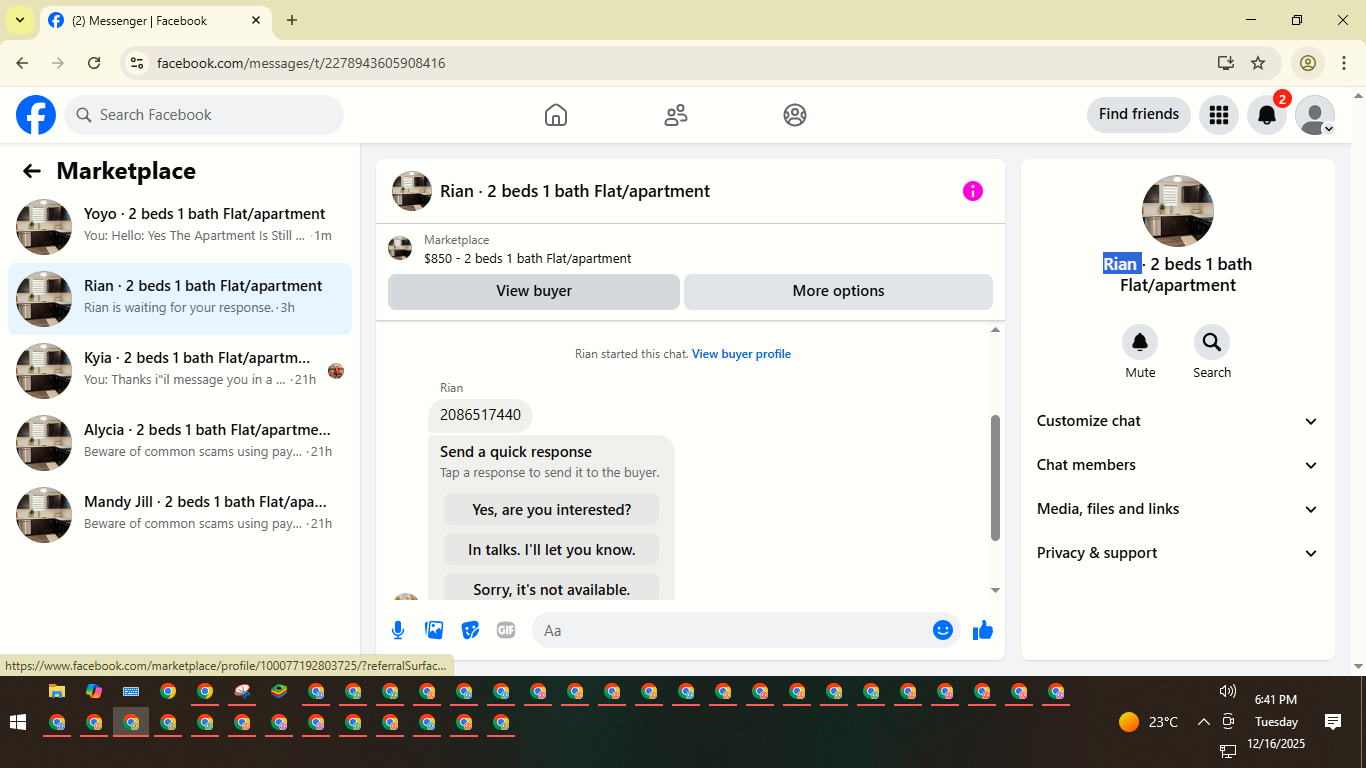View site information icon in address bar
Viewport: 1366px width, 768px height.
pos(138,63)
